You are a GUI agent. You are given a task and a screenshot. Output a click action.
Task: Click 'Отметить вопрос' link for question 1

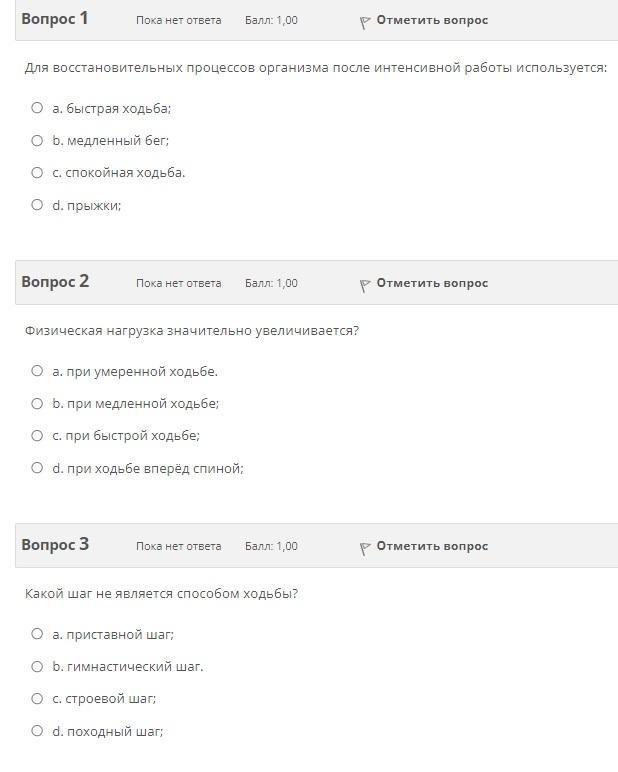432,20
